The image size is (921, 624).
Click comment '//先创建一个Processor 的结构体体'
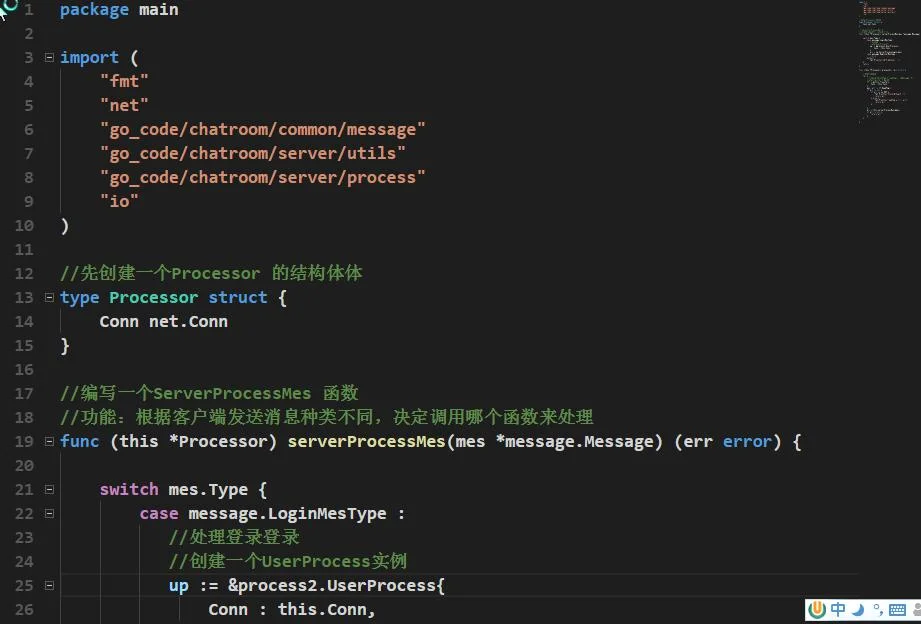(x=211, y=273)
